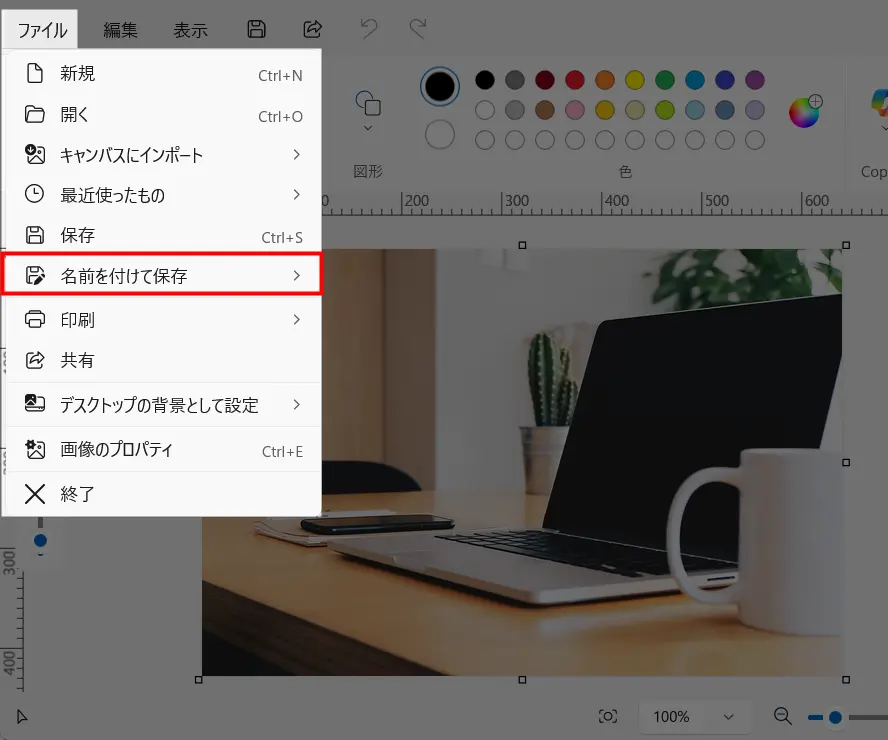Click the import icon beside キャンバスにインポート
Viewport: 888px width, 740px height.
pos(35,154)
